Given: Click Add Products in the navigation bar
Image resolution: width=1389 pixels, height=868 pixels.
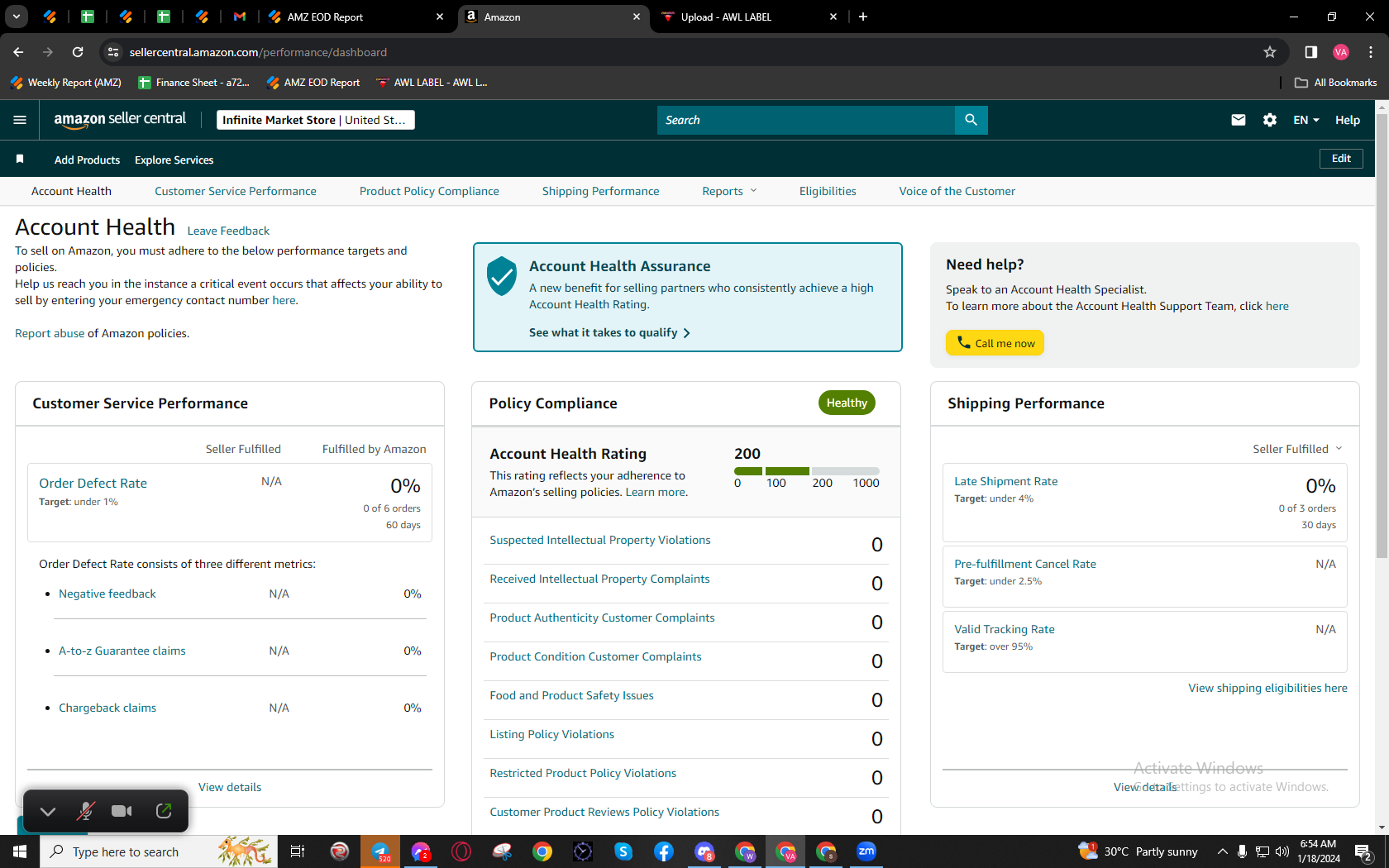Looking at the screenshot, I should click(x=87, y=160).
